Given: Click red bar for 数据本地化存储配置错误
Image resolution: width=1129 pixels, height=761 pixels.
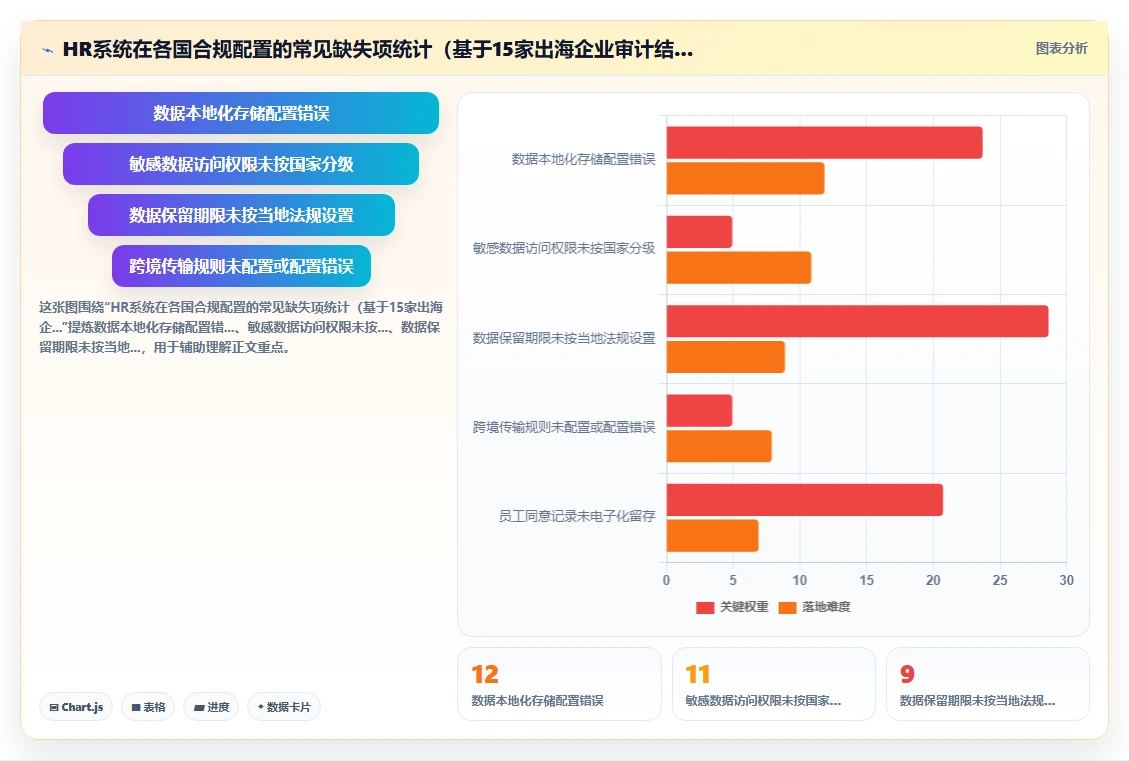Looking at the screenshot, I should [x=824, y=143].
